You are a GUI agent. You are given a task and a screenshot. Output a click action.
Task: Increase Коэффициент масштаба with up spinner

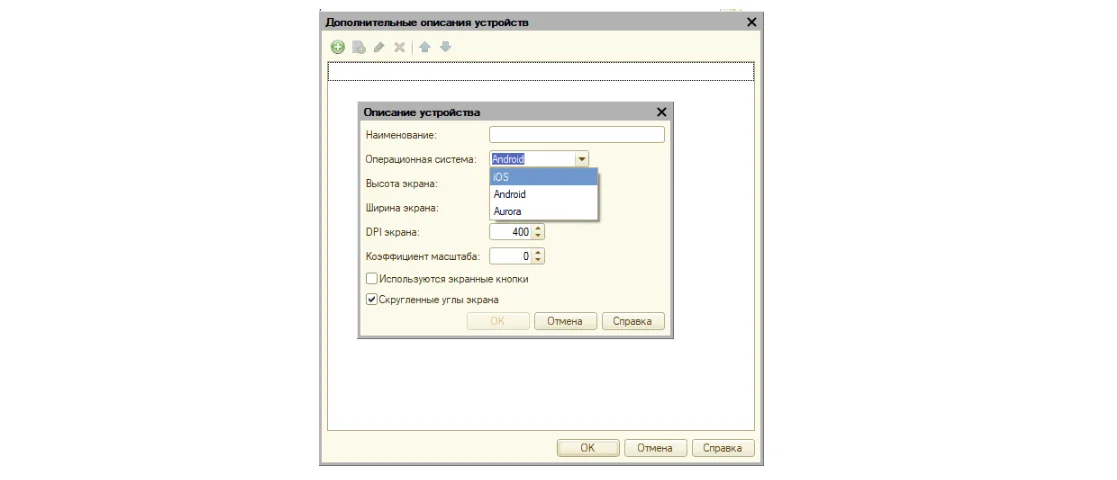click(539, 252)
